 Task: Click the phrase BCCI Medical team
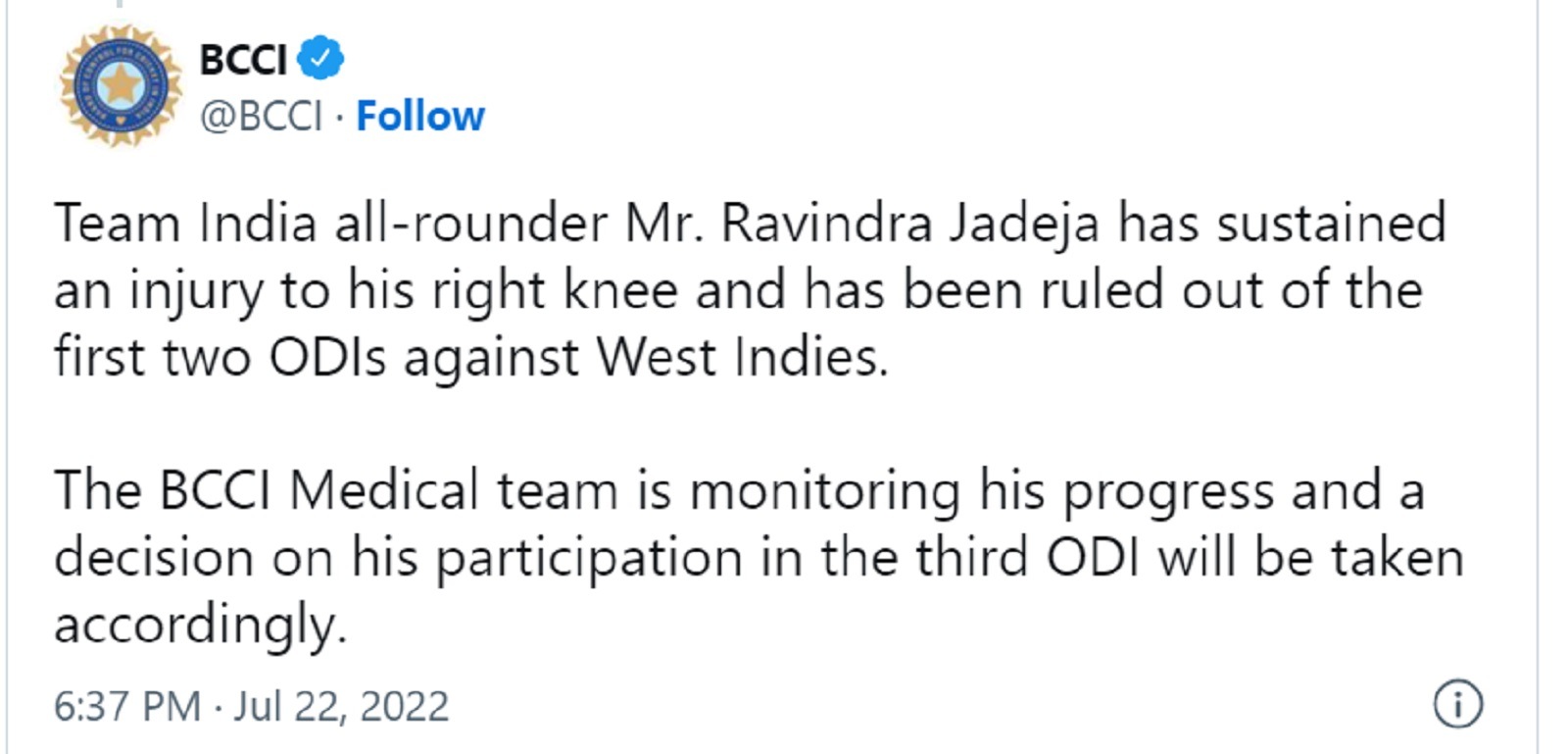pyautogui.click(x=389, y=490)
